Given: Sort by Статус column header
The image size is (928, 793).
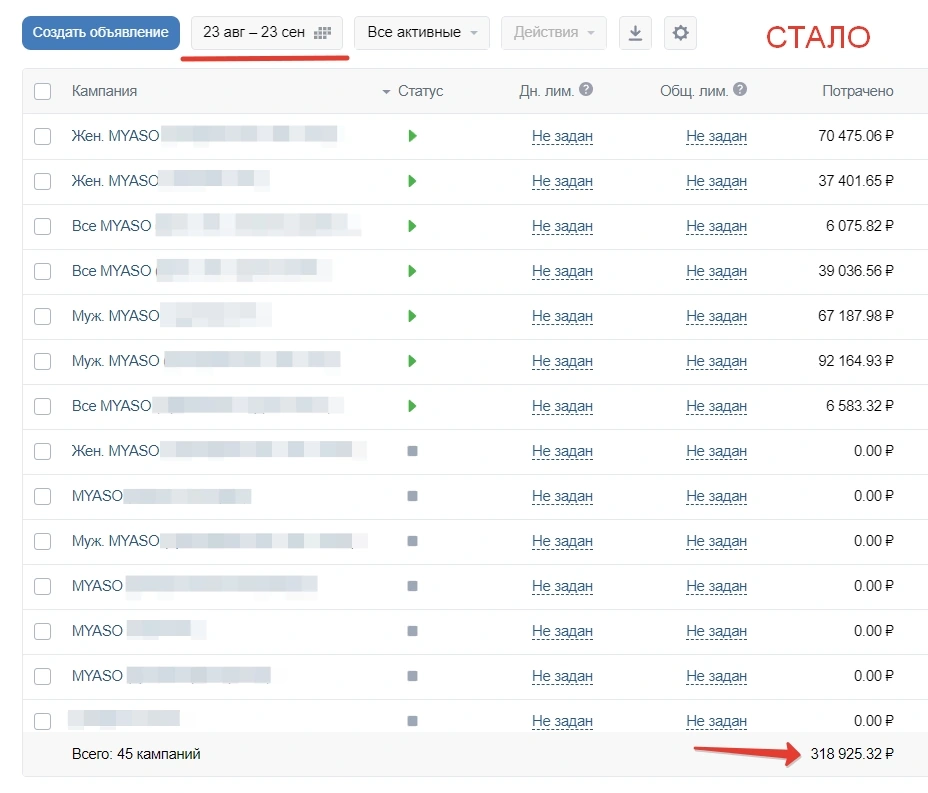Looking at the screenshot, I should coord(420,91).
